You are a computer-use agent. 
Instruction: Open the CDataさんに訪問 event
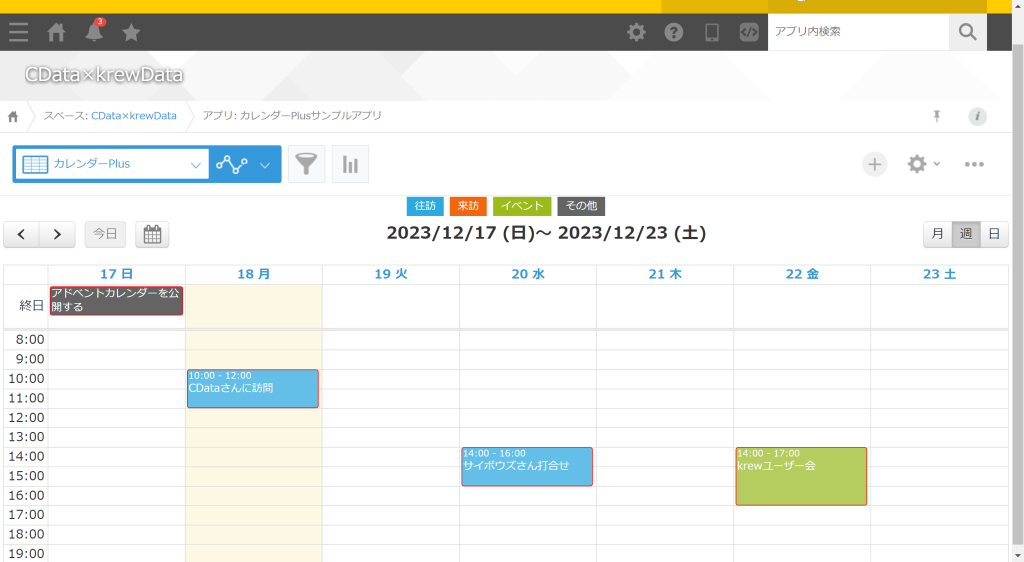253,388
